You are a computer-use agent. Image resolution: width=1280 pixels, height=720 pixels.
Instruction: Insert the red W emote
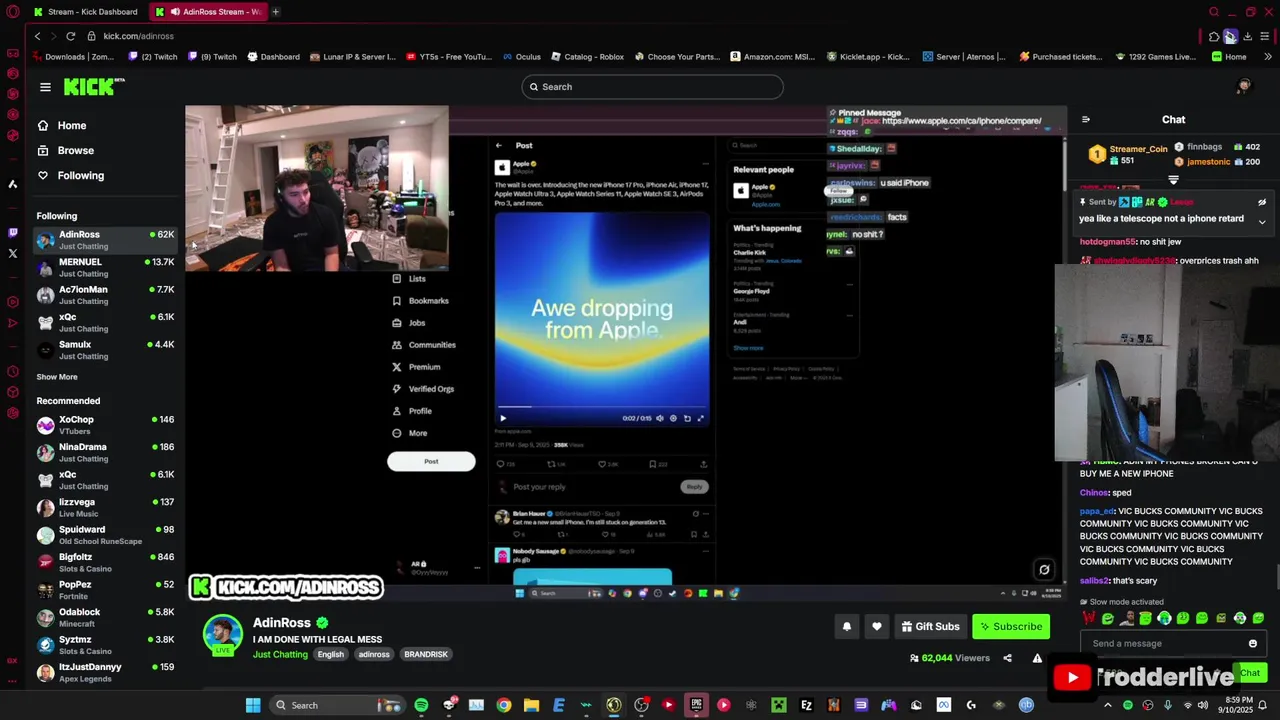click(1088, 618)
